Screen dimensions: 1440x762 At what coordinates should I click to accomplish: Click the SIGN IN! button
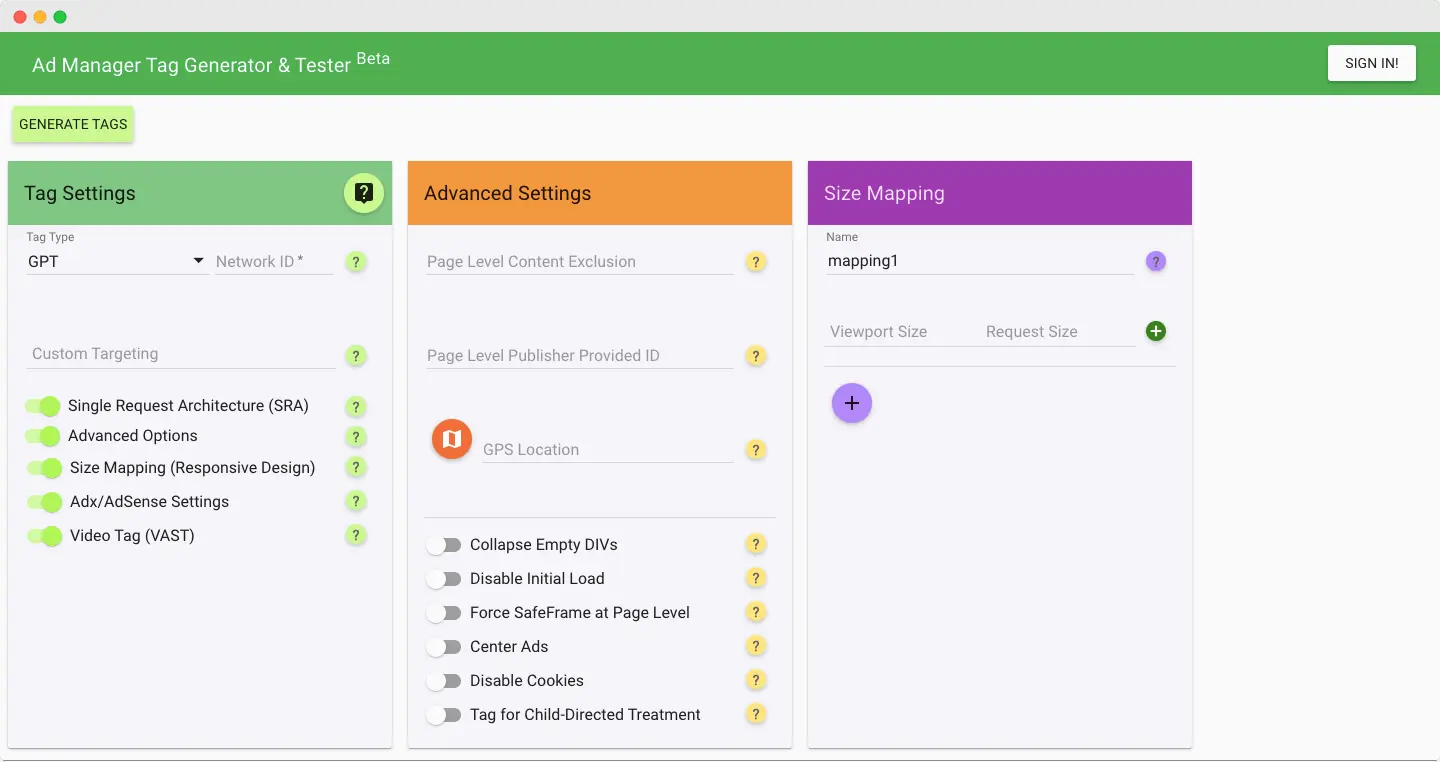tap(1371, 63)
